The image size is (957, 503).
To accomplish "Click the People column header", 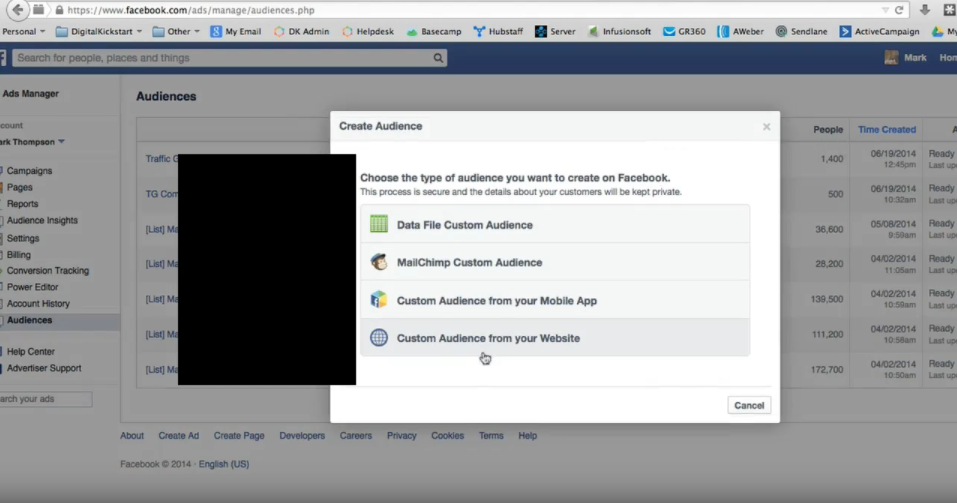I will pos(828,129).
